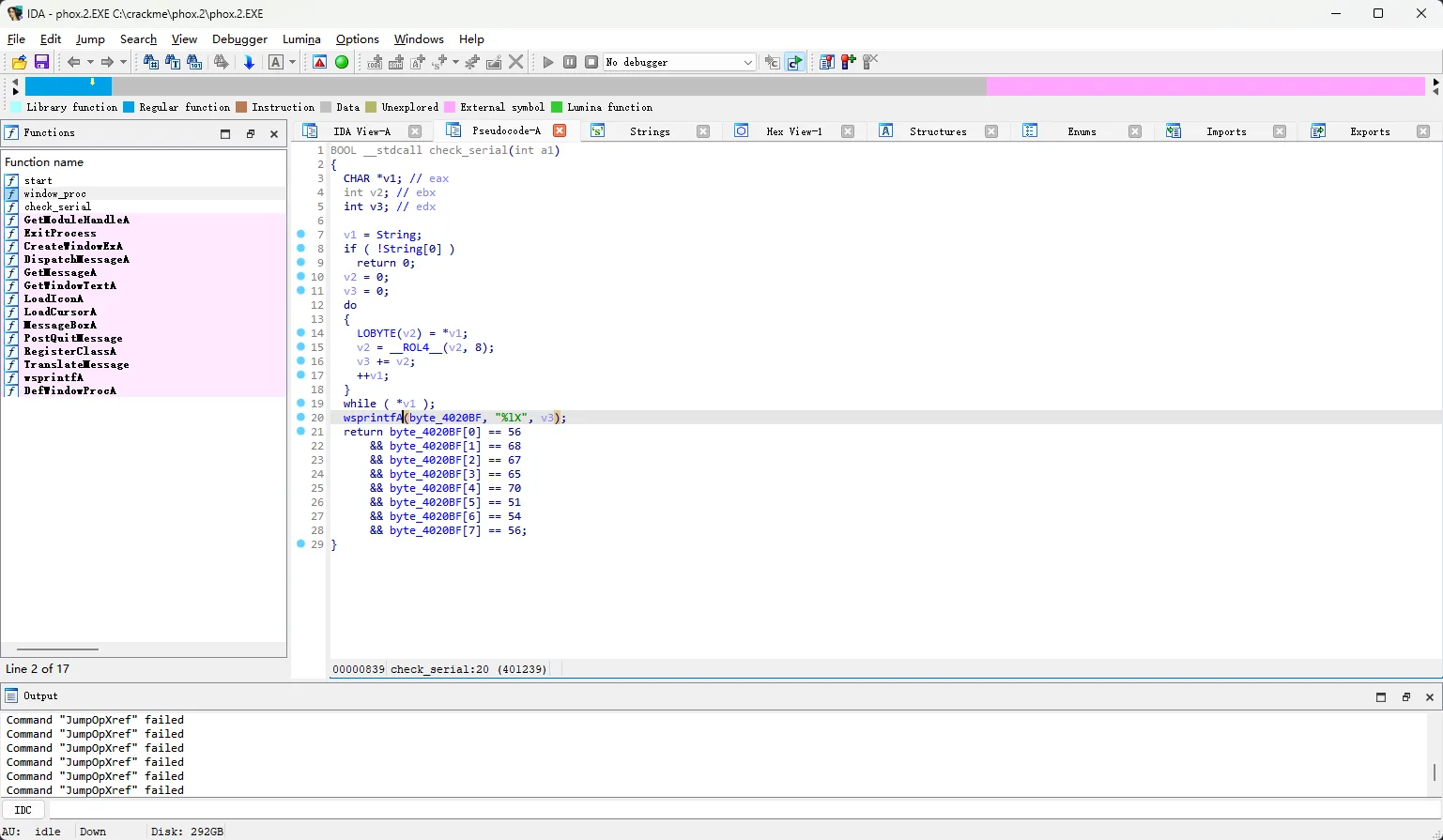Expand the back arrow history dropdown
This screenshot has width=1443, height=840.
tap(90, 62)
